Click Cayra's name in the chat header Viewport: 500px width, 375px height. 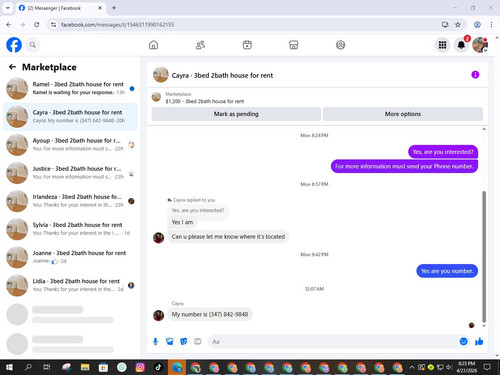point(222,75)
